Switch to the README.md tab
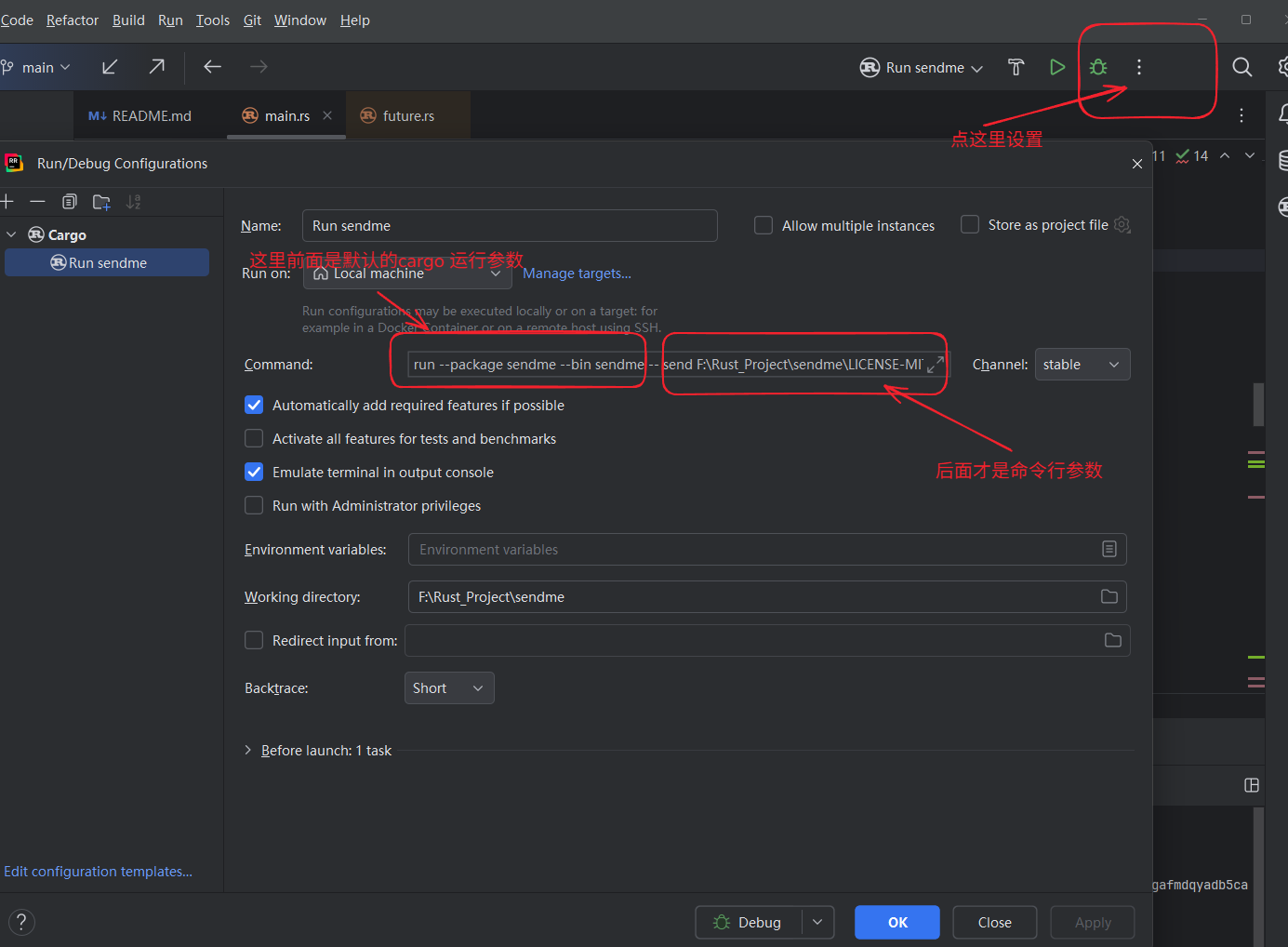1288x947 pixels. coord(140,115)
